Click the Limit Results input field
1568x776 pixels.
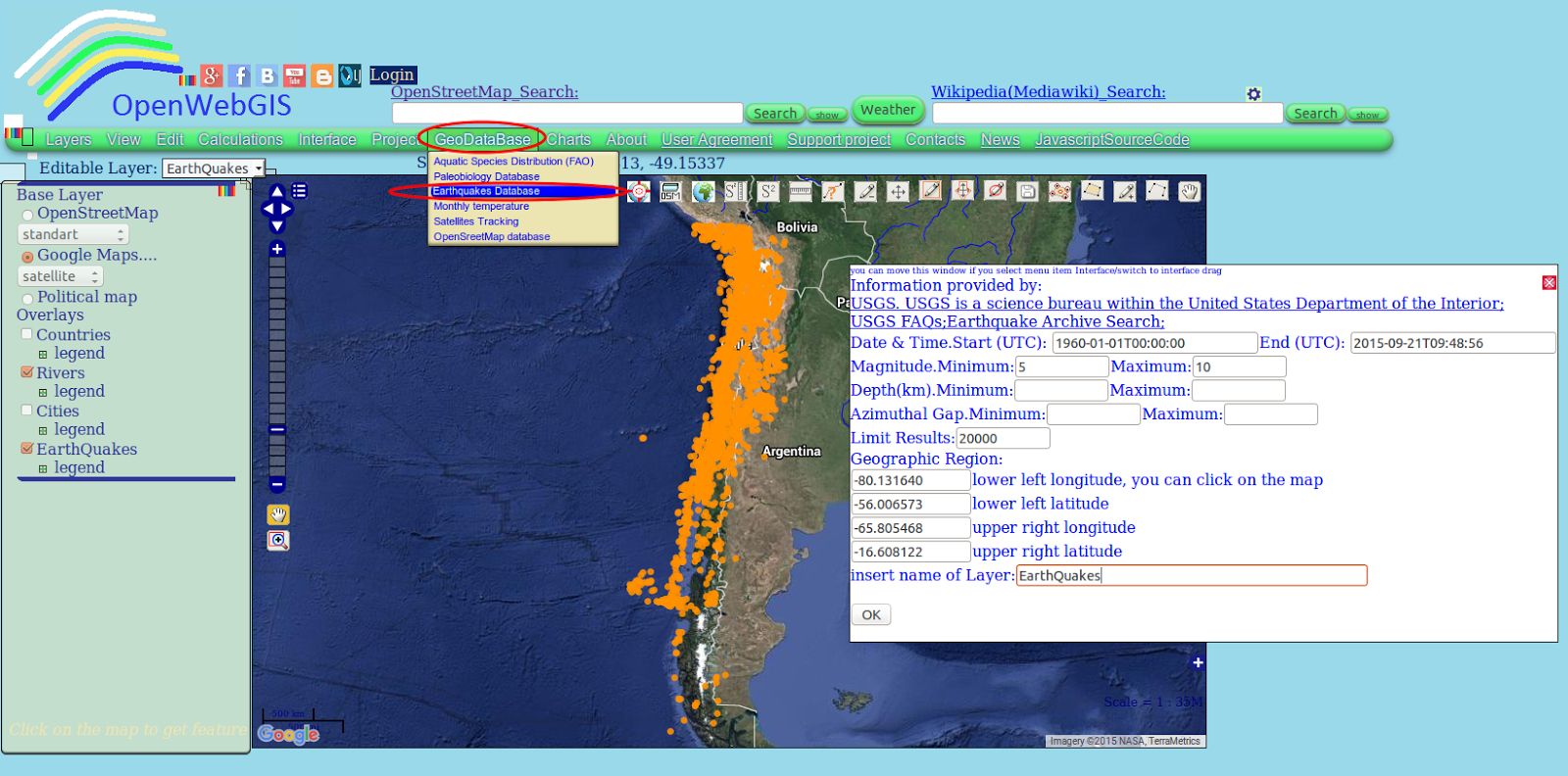click(x=1003, y=438)
